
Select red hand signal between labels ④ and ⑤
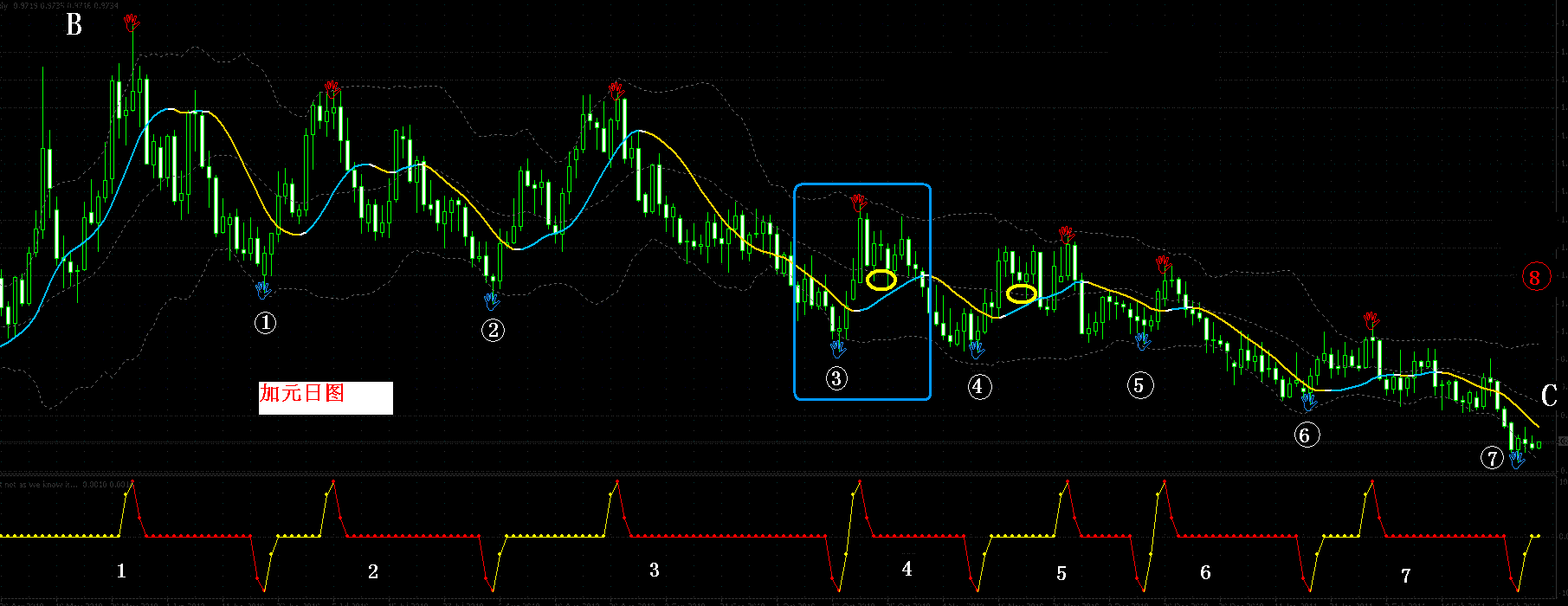point(1066,235)
